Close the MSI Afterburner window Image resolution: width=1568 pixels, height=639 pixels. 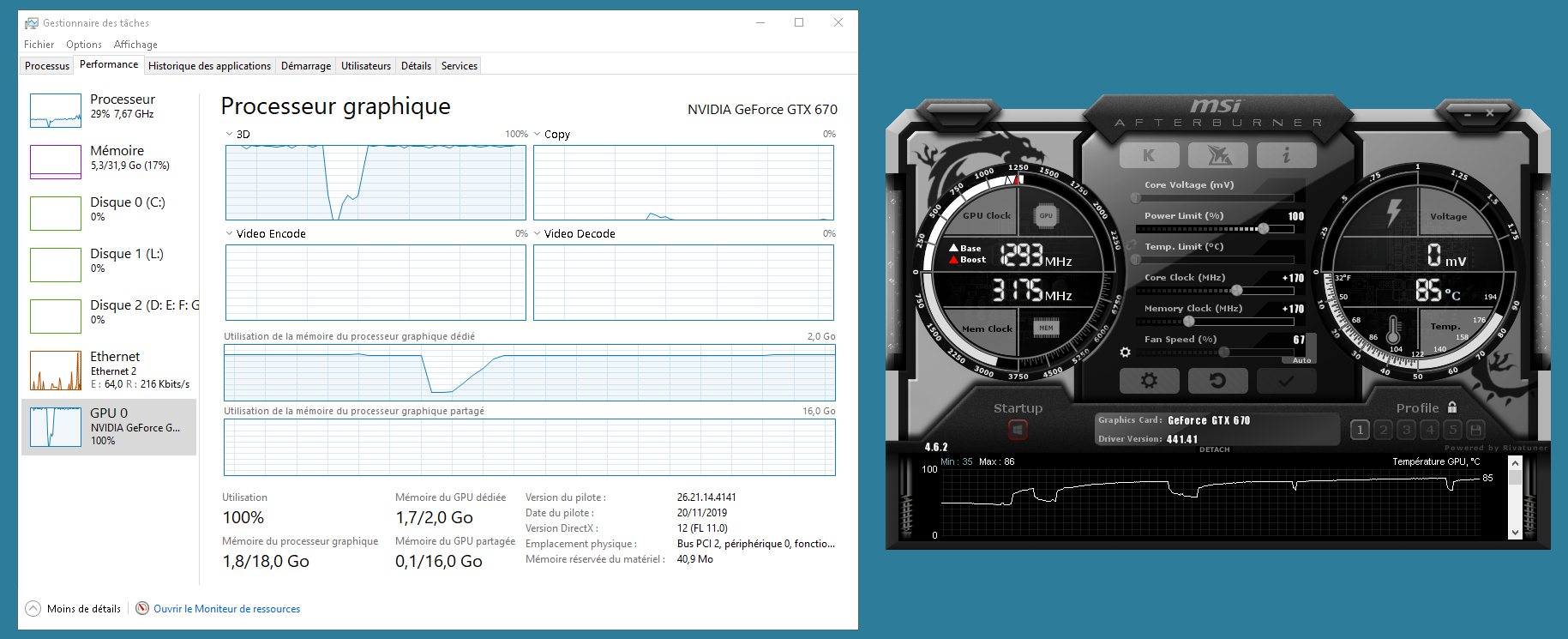(1490, 113)
